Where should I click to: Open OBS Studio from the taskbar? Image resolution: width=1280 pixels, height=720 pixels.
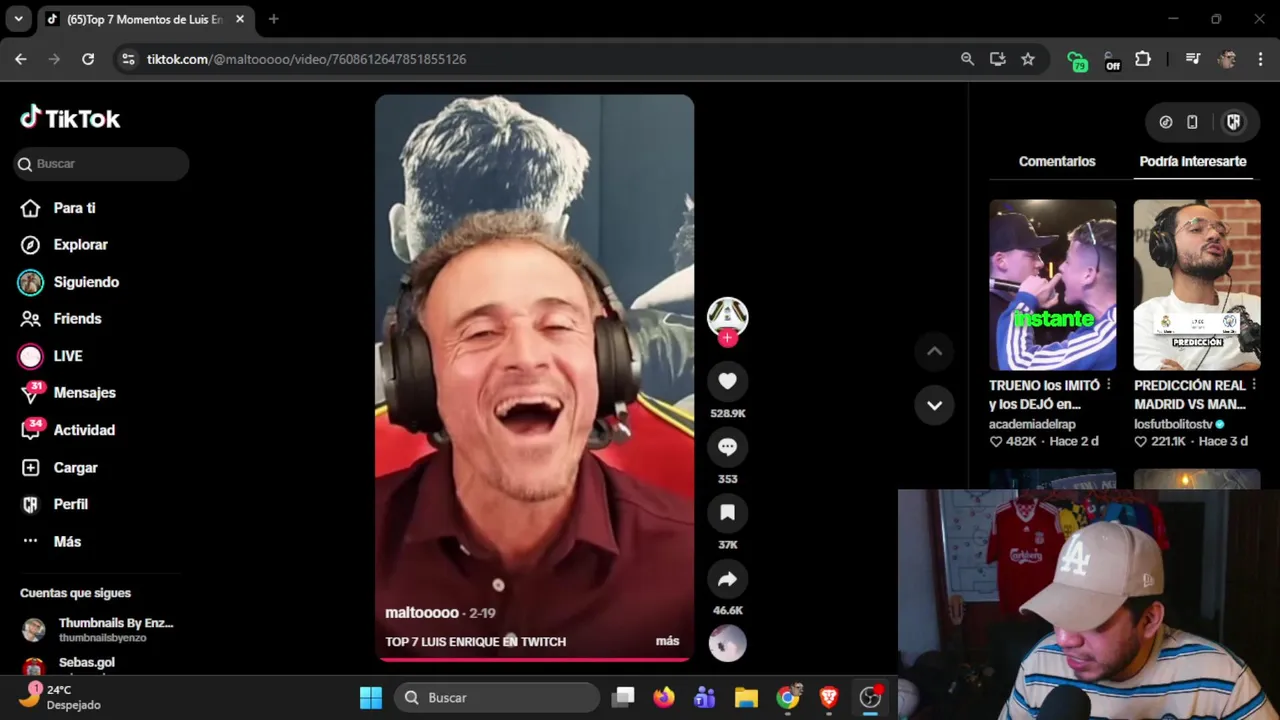click(x=870, y=698)
